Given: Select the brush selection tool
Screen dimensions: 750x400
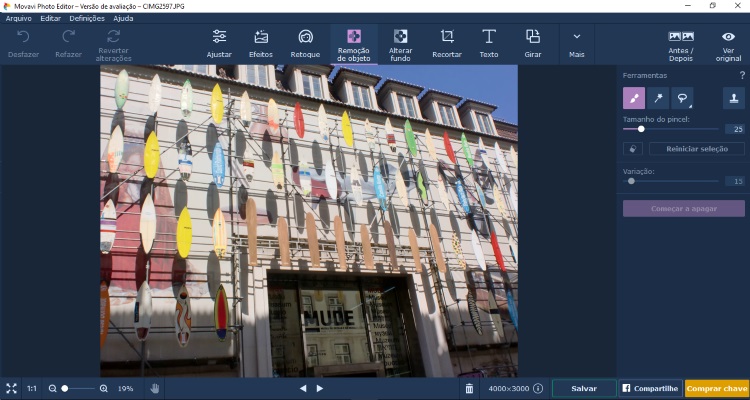Looking at the screenshot, I should (x=633, y=98).
